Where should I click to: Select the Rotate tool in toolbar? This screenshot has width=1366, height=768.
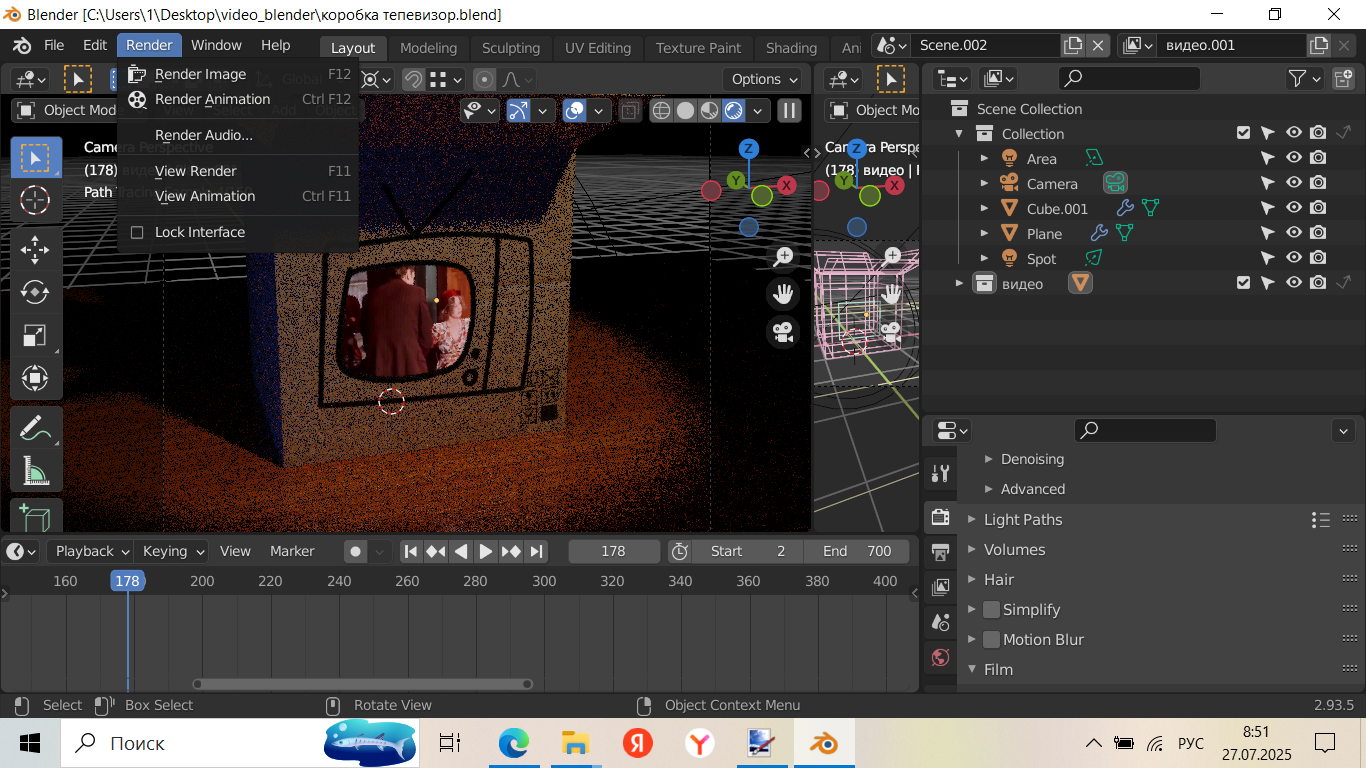tap(35, 292)
